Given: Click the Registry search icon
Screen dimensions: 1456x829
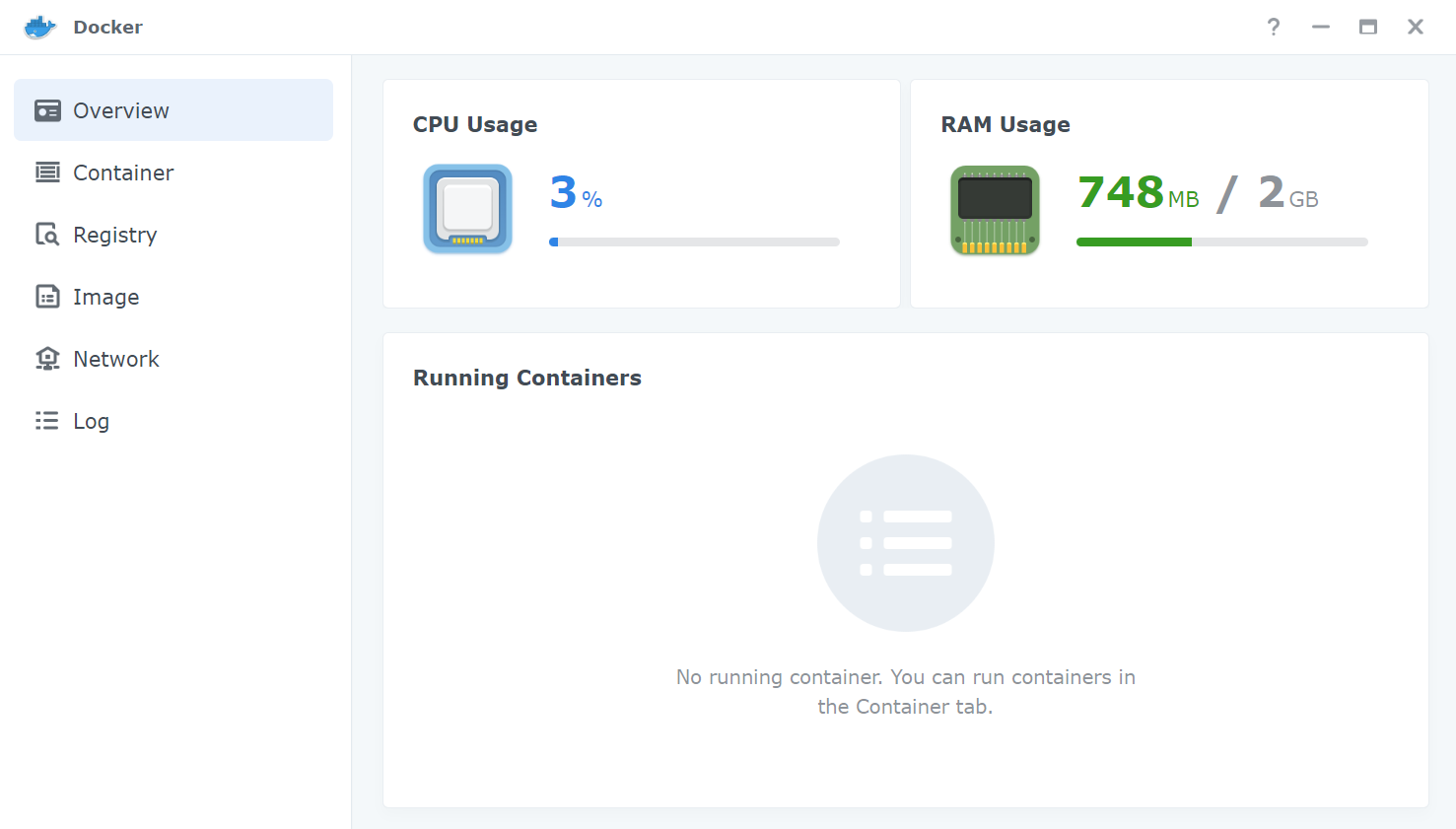Looking at the screenshot, I should click(x=47, y=235).
